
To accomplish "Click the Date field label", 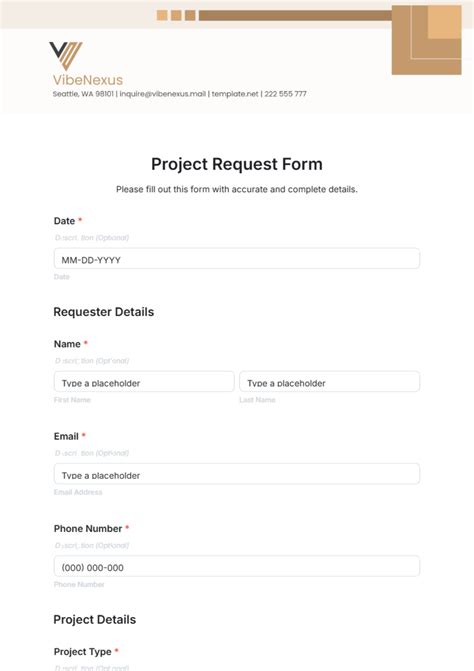I will coord(64,221).
